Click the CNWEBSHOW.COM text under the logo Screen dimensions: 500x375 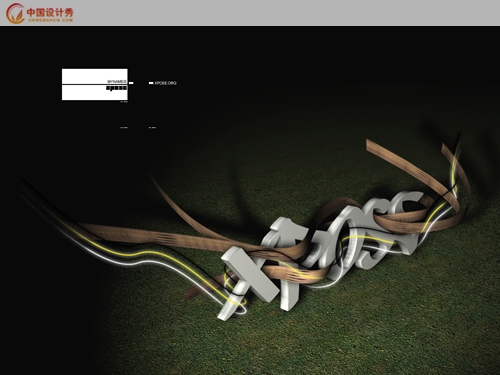[50, 20]
